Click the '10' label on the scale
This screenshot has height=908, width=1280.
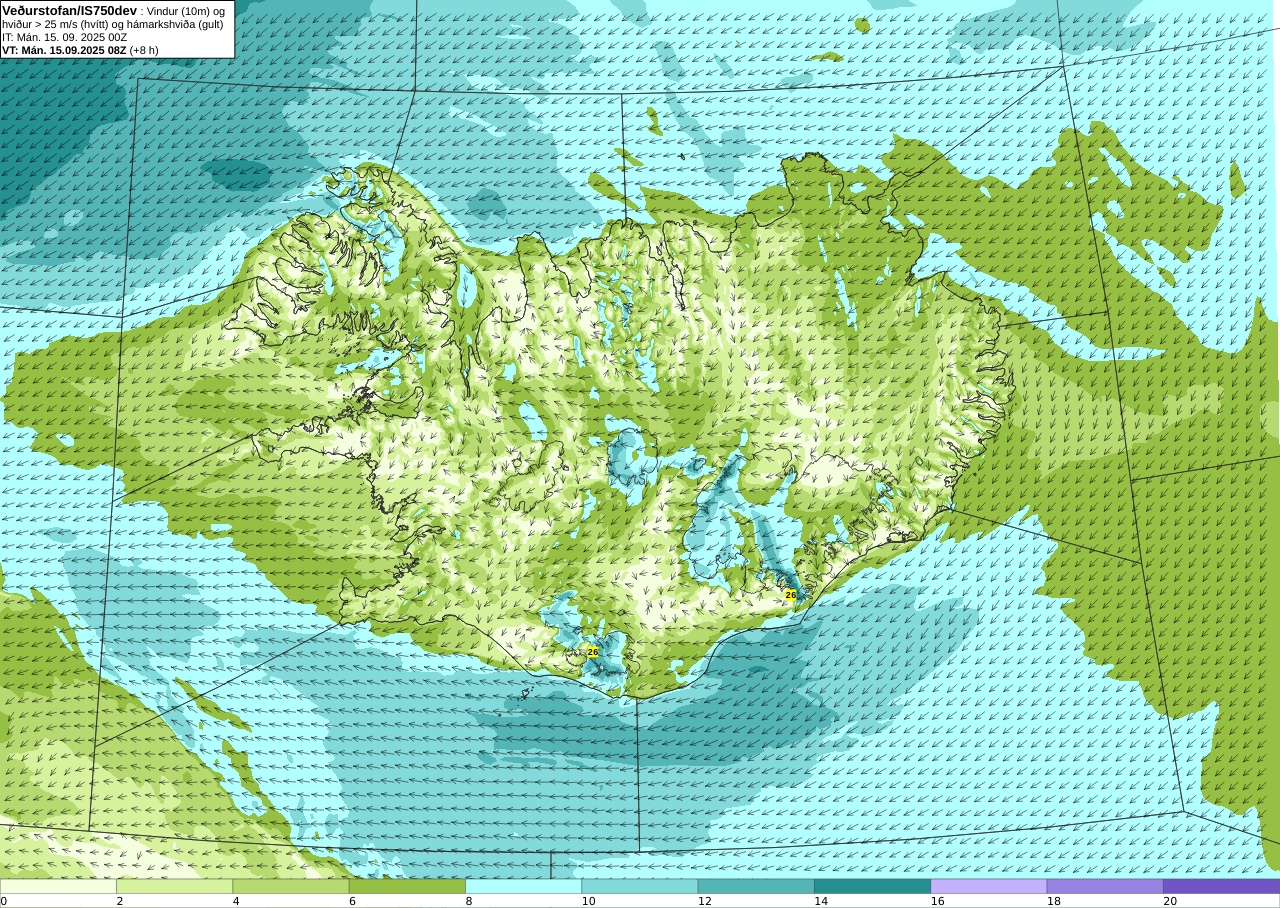click(589, 901)
